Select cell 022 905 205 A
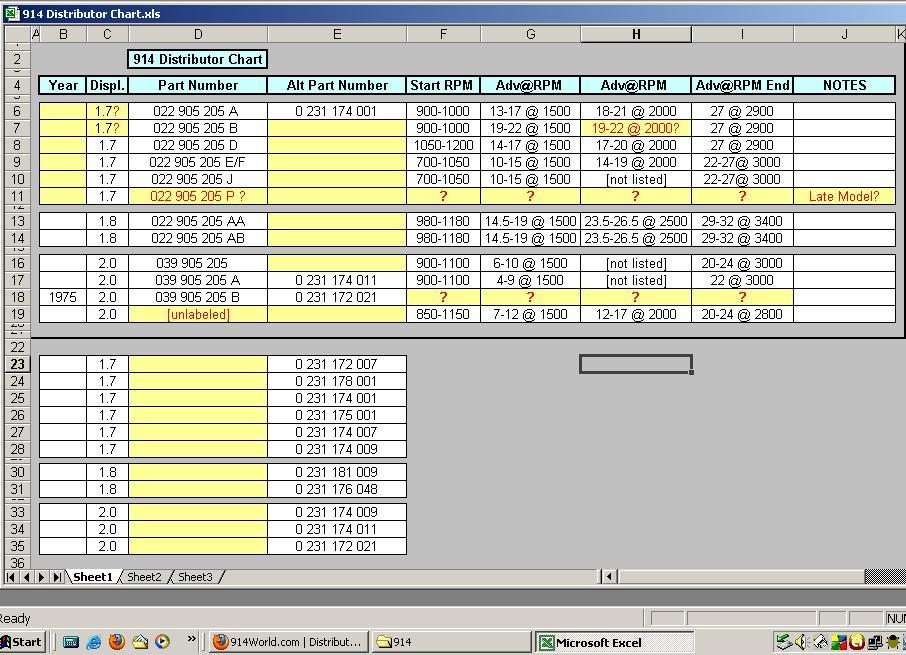Screen dimensions: 906x655 [x=198, y=111]
